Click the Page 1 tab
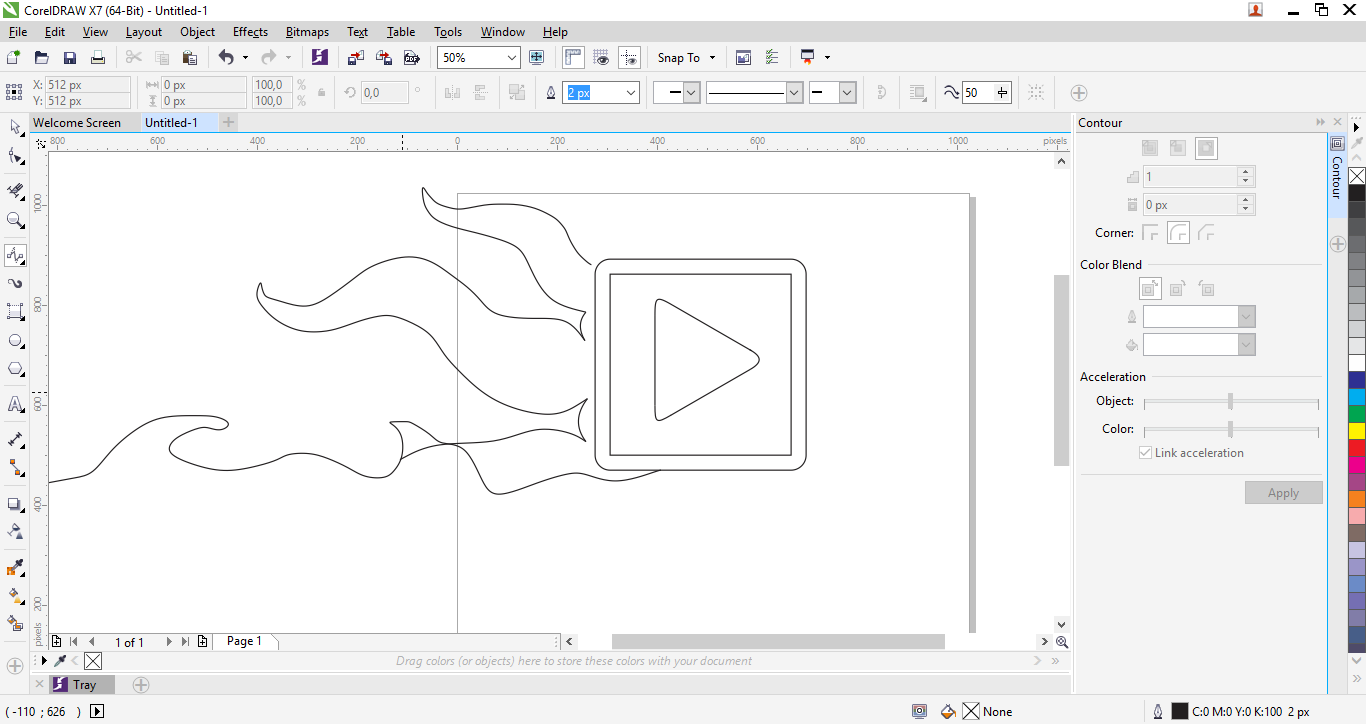Viewport: 1366px width, 724px height. (x=244, y=641)
